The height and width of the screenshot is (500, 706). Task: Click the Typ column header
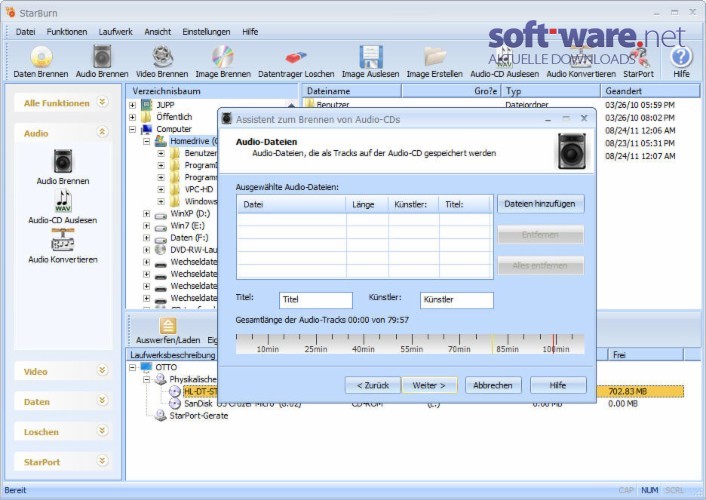click(x=551, y=91)
